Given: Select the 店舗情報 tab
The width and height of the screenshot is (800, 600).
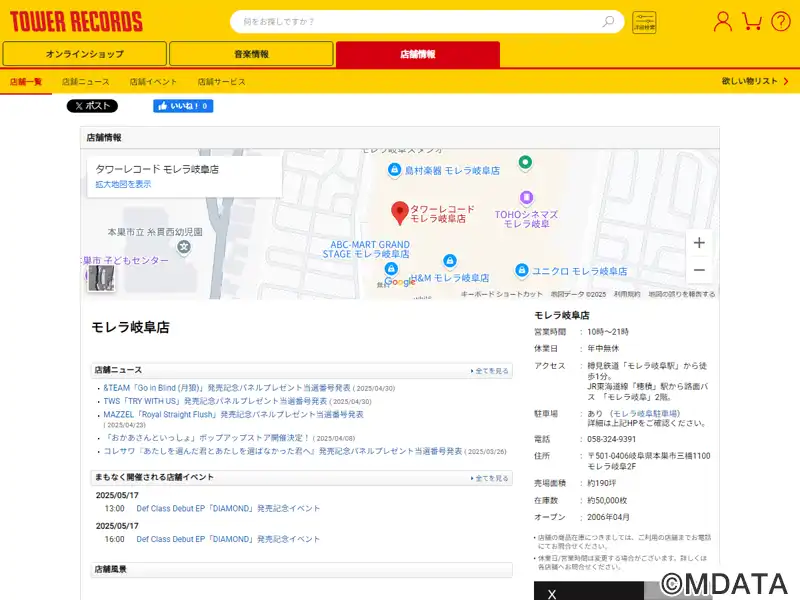Looking at the screenshot, I should point(418,54).
